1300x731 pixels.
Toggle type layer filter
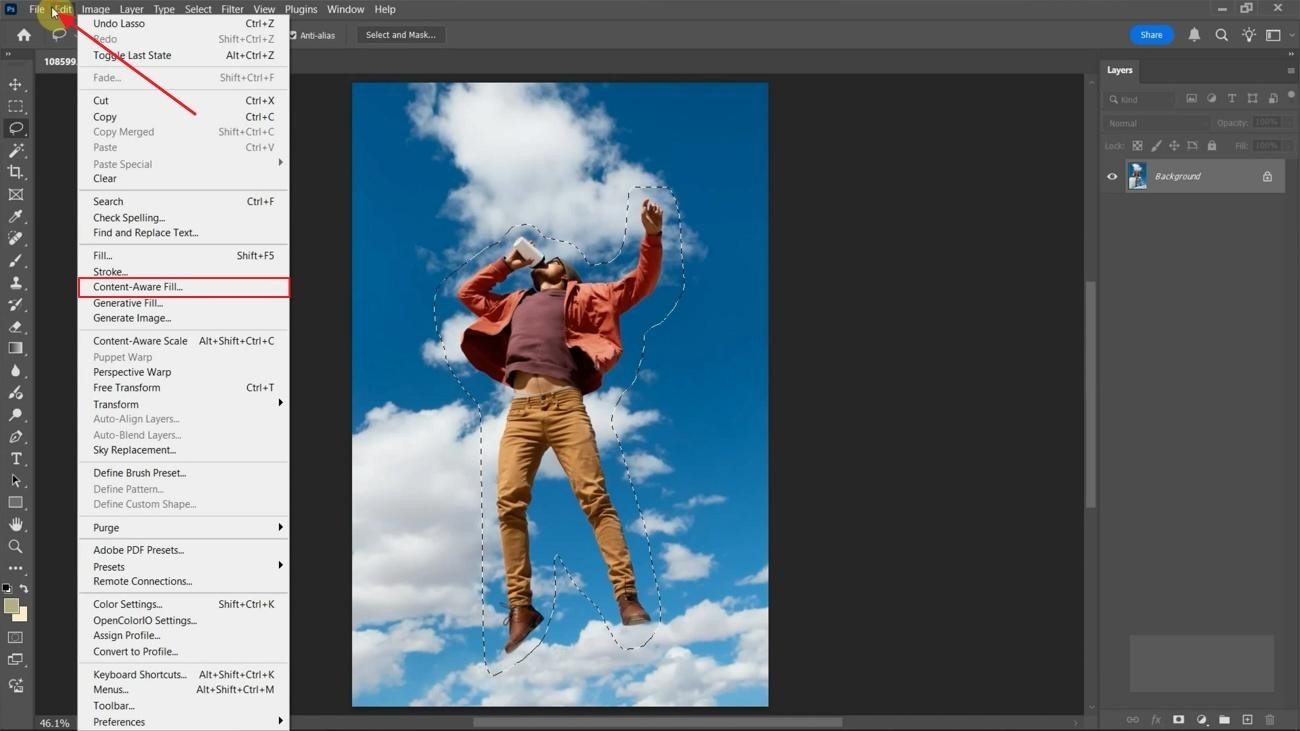tap(1232, 99)
